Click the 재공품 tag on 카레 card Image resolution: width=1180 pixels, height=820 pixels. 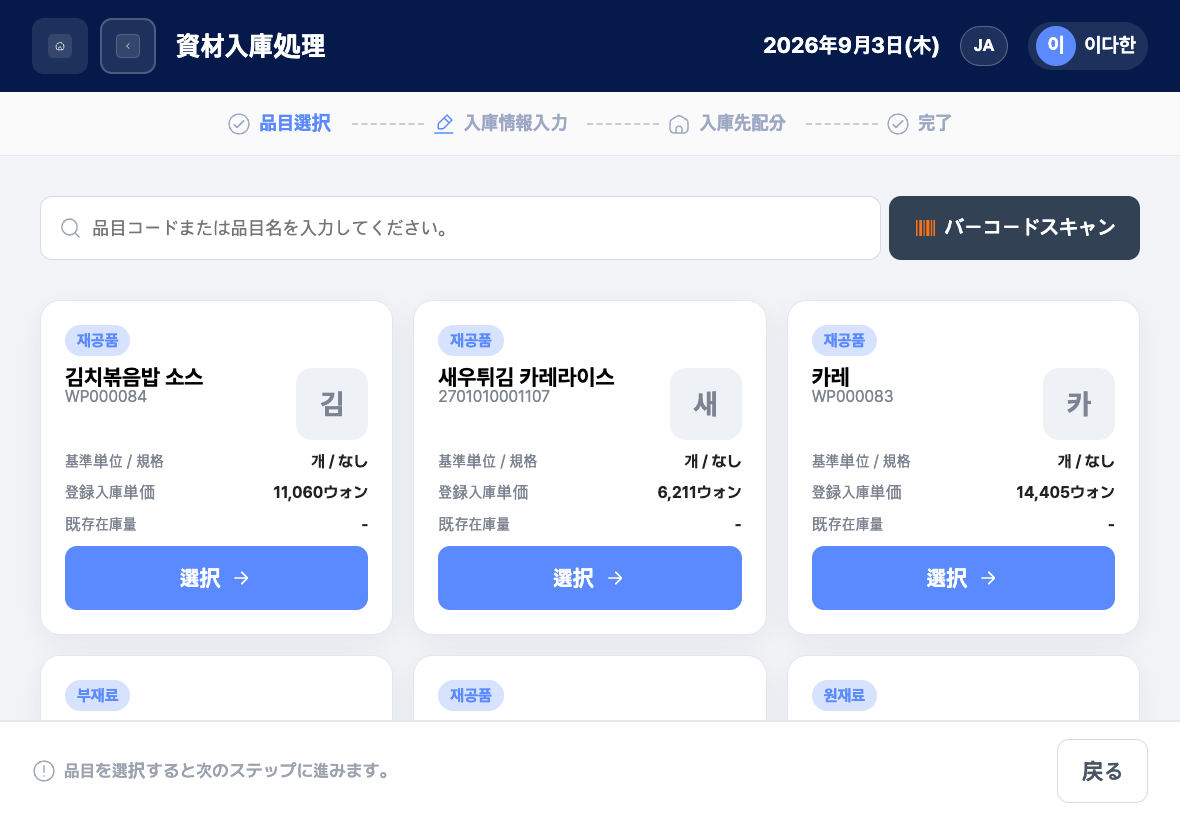pos(844,340)
